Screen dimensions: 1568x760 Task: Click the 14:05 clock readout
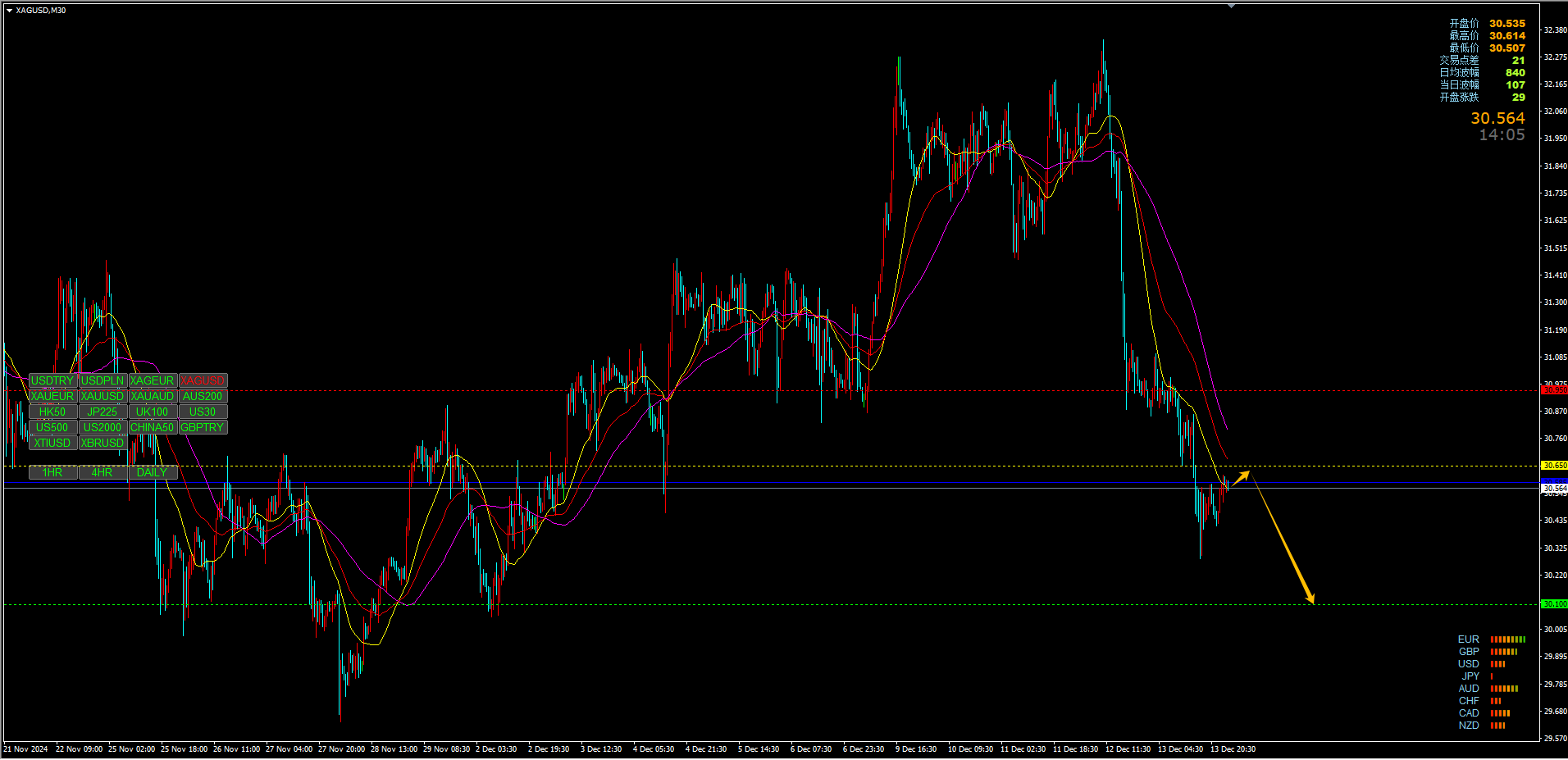pos(1502,135)
